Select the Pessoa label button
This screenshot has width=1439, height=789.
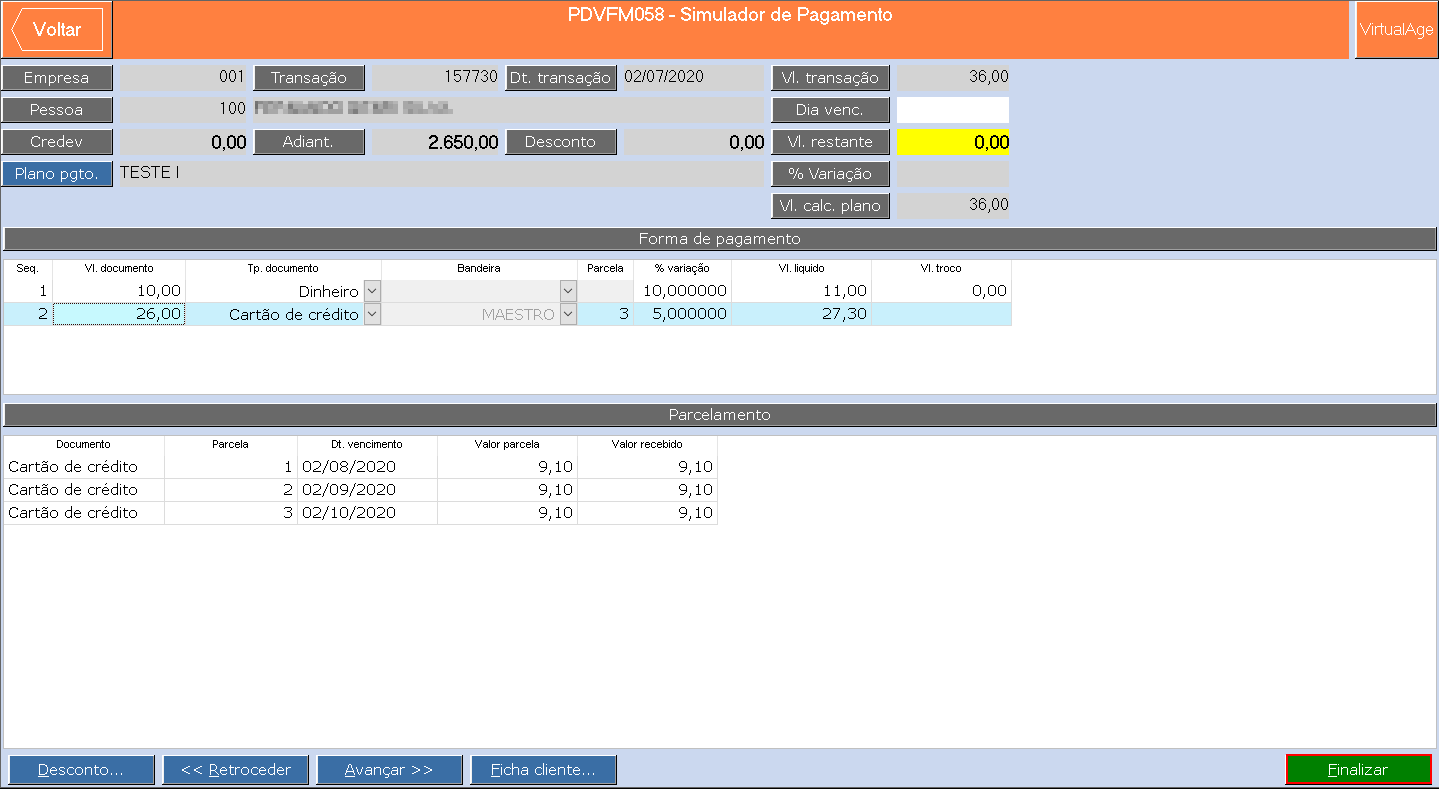point(57,110)
